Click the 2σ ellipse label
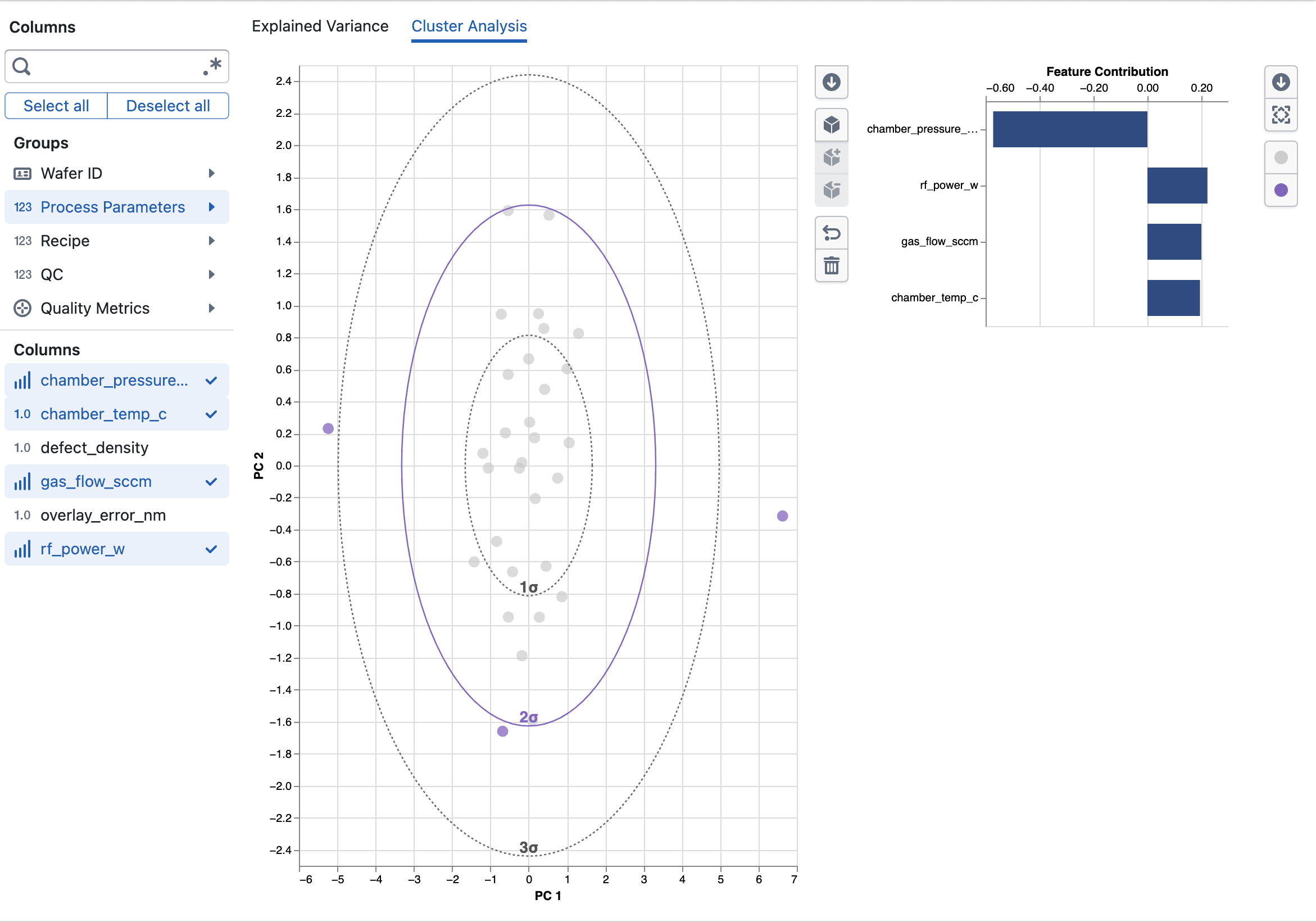 528,717
